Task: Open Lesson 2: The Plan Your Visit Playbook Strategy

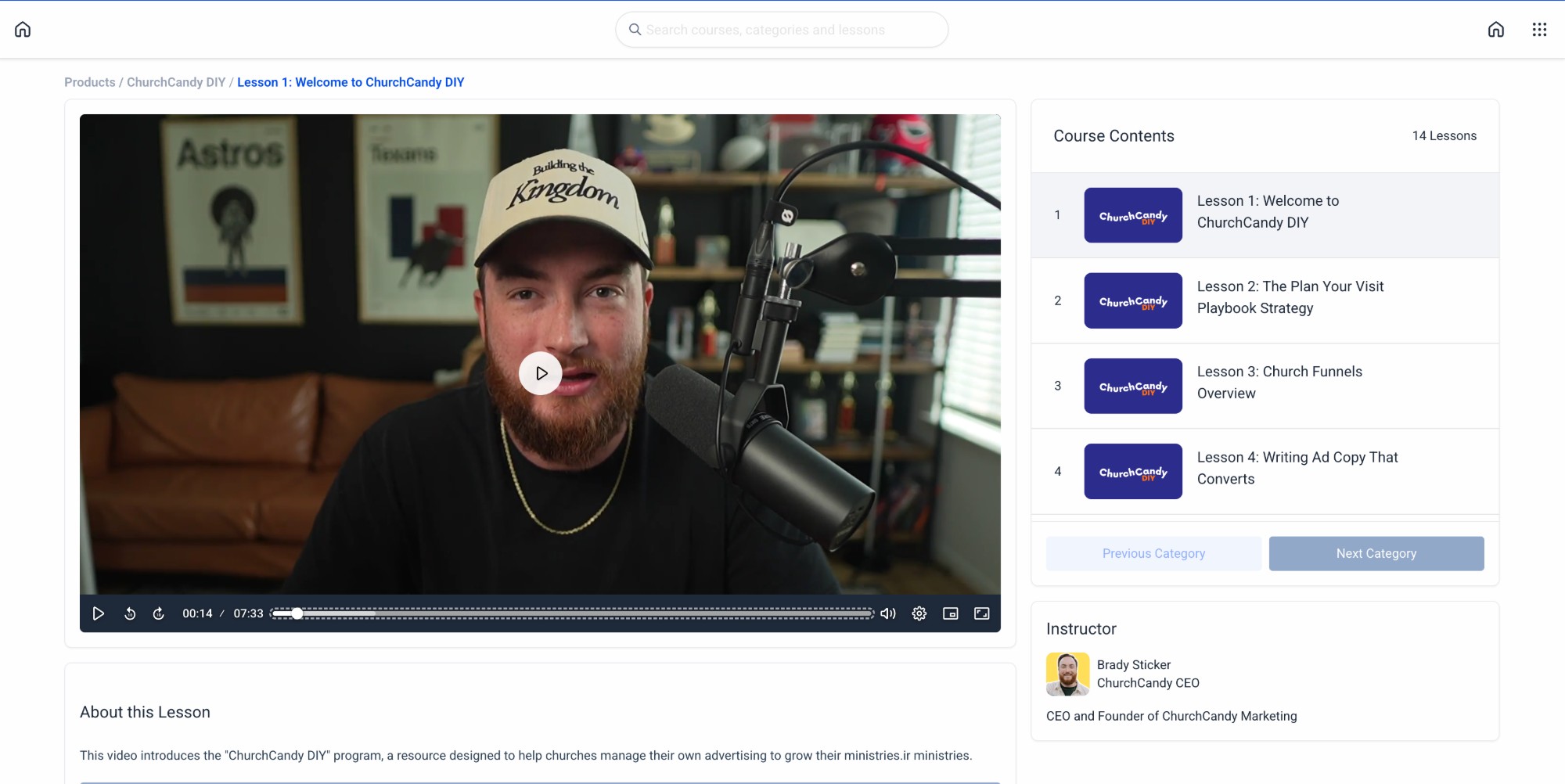Action: click(1265, 300)
